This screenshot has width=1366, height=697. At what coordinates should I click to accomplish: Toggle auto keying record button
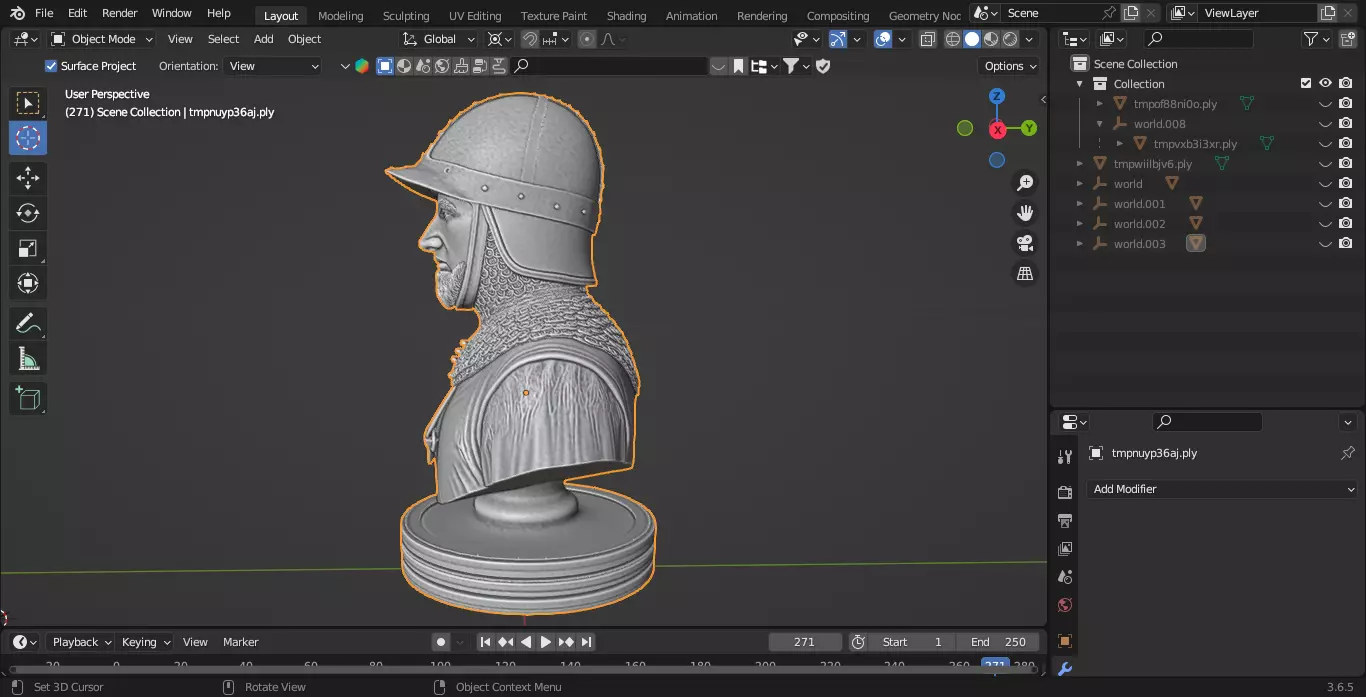pyautogui.click(x=440, y=642)
